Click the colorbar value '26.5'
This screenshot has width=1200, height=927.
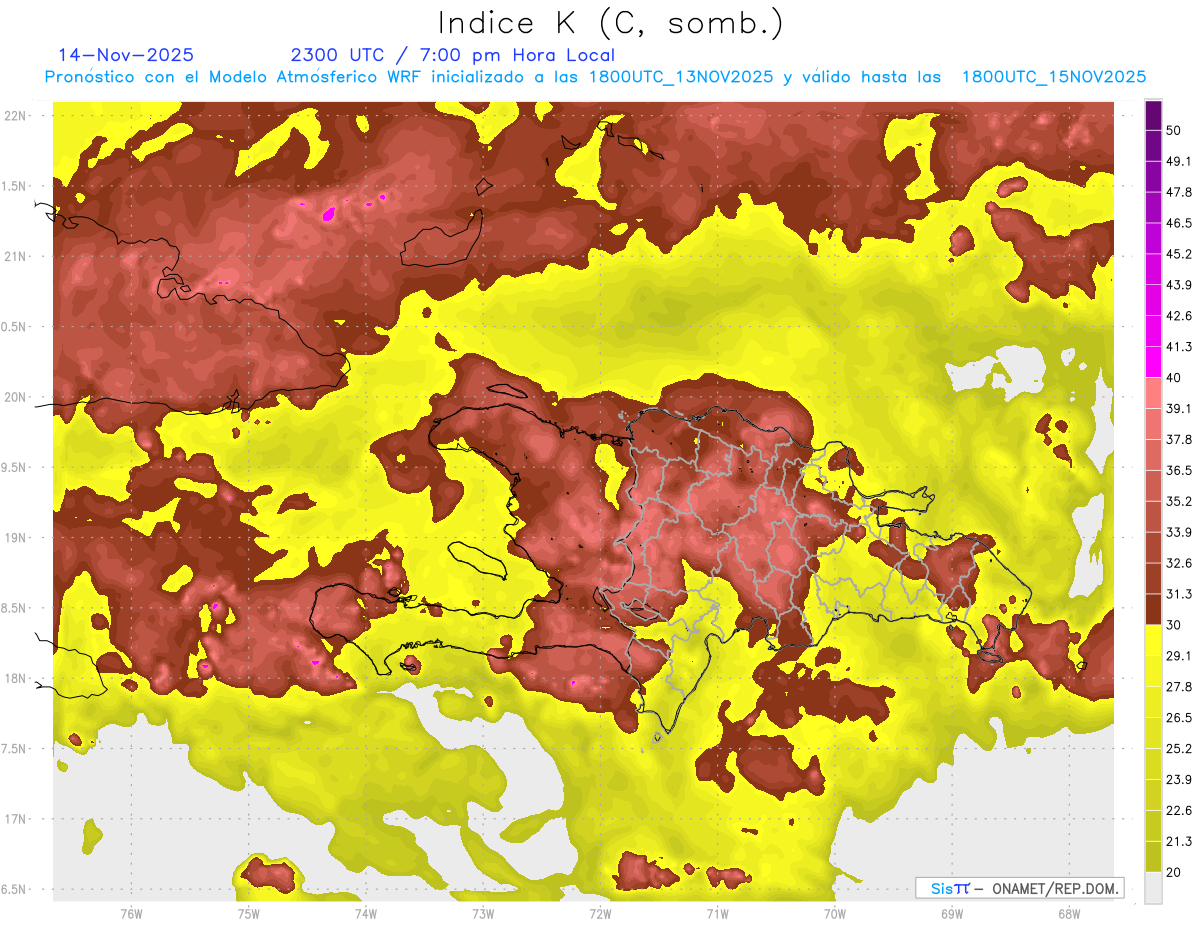[x=1178, y=718]
